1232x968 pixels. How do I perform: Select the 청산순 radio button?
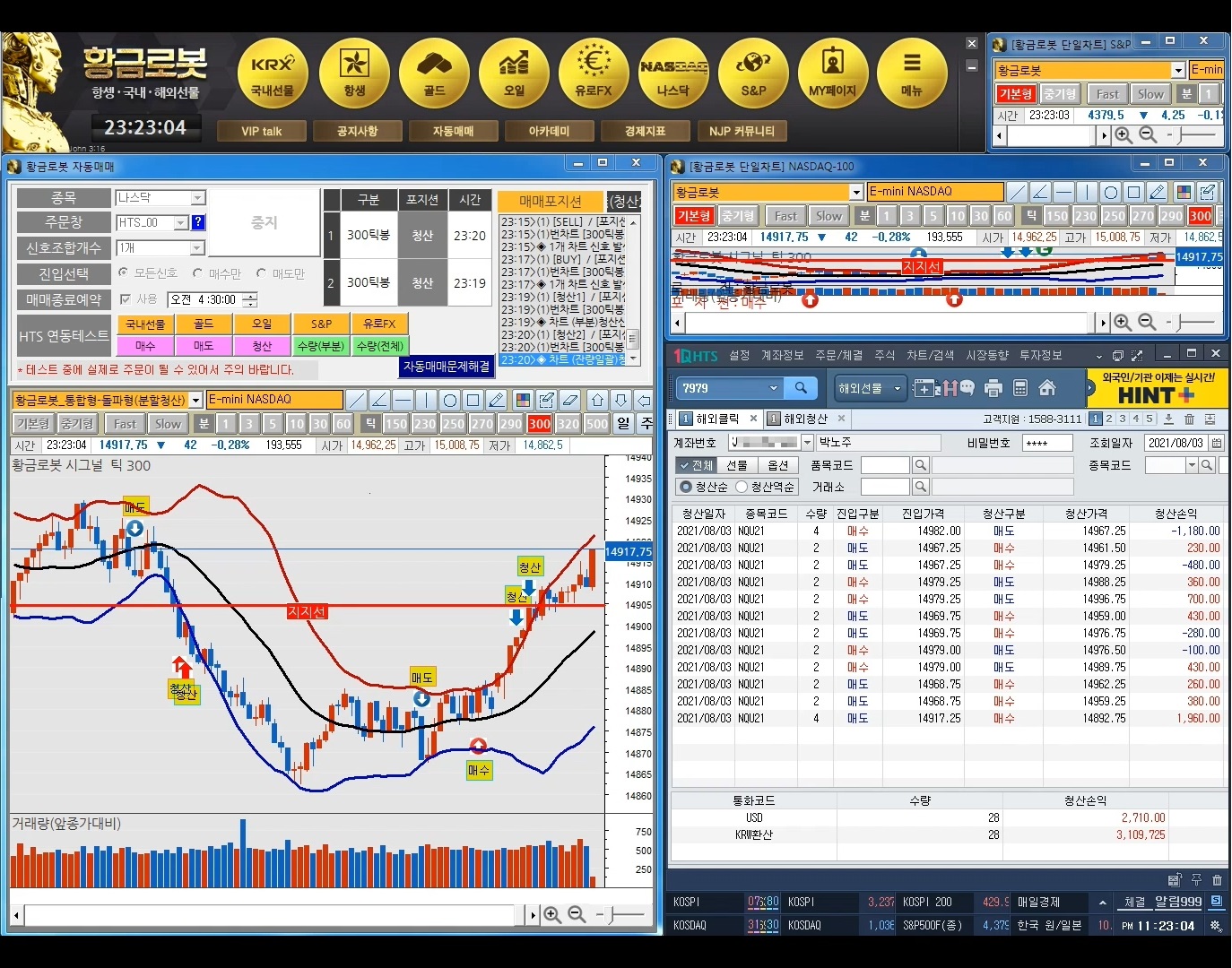click(686, 487)
